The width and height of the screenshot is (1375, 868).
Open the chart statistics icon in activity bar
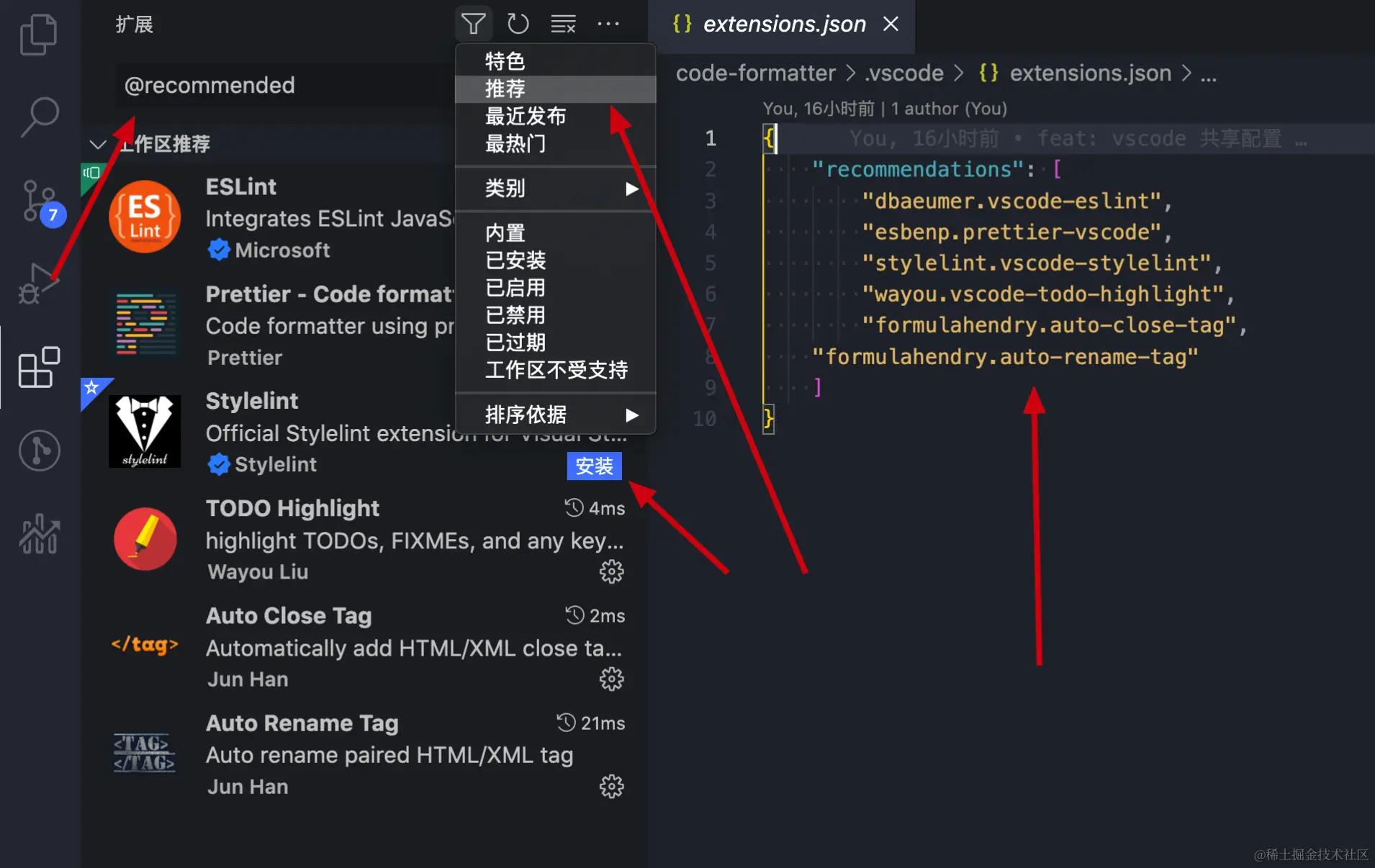(39, 534)
